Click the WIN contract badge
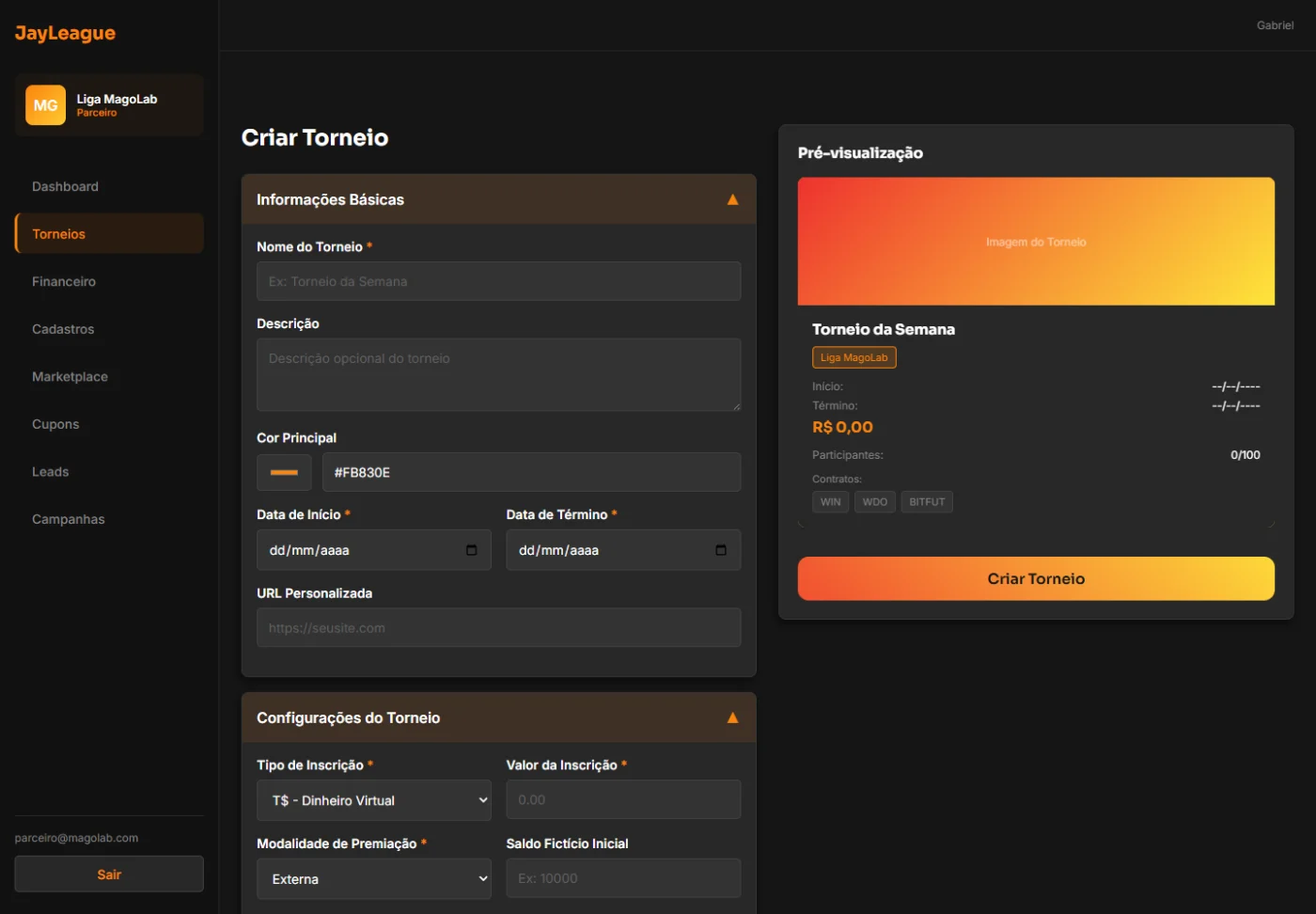 click(x=830, y=502)
